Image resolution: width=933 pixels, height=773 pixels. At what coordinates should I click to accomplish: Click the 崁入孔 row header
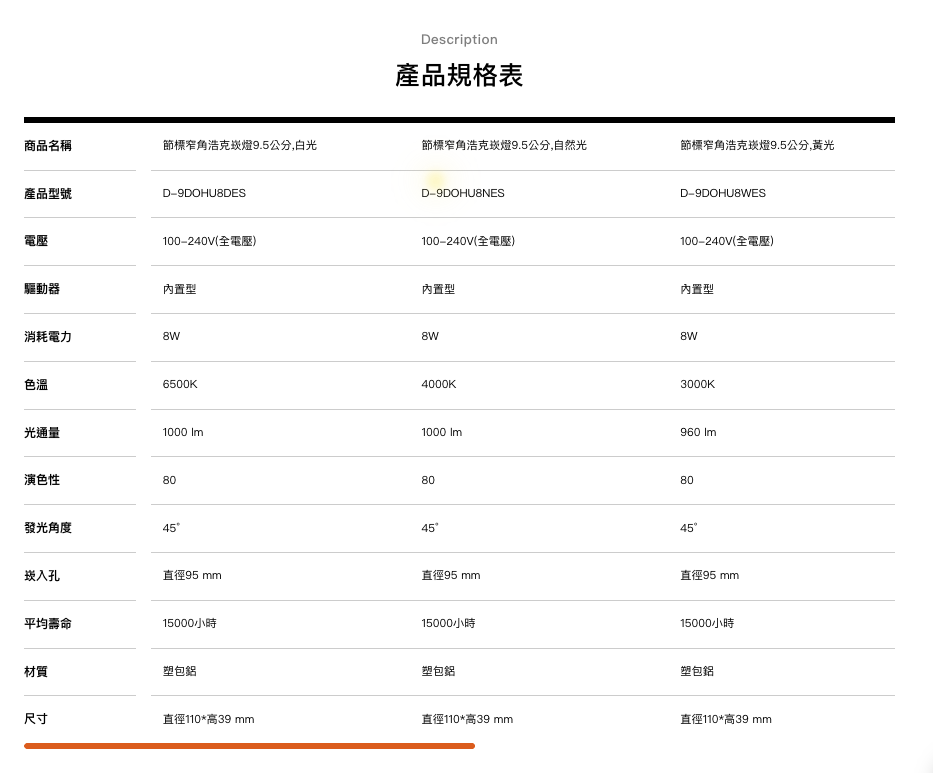point(42,576)
